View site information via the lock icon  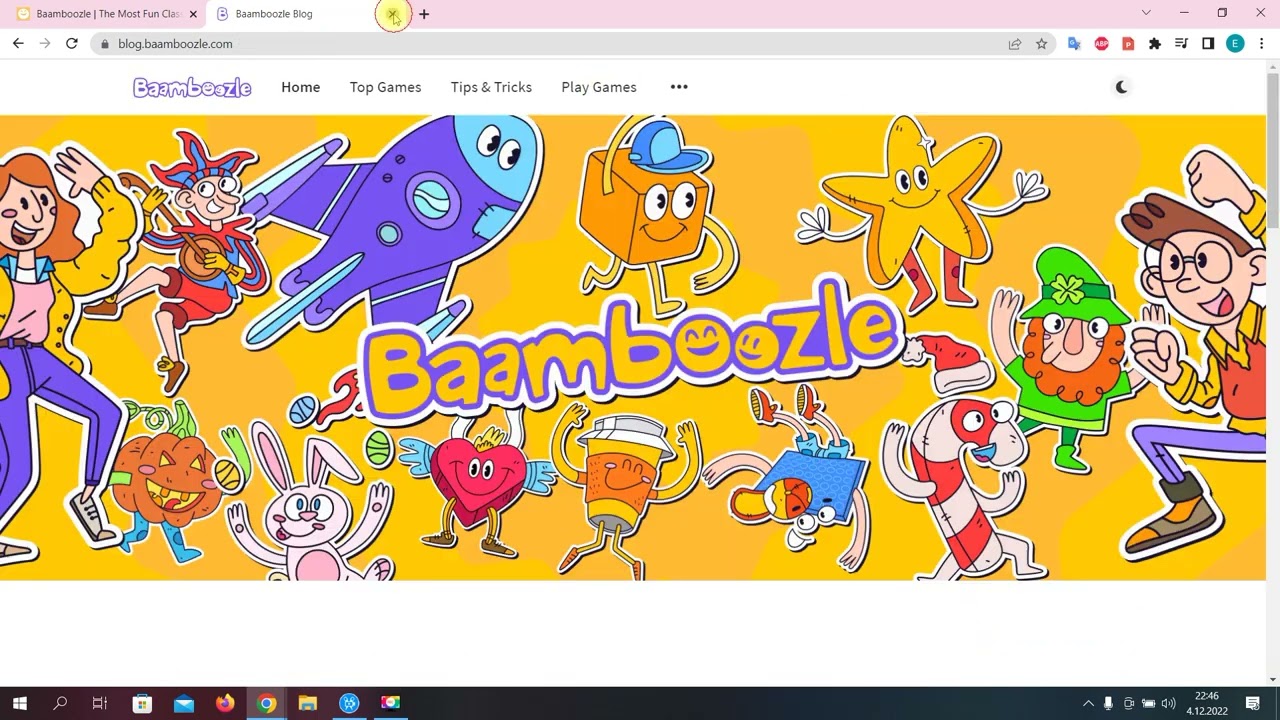(105, 44)
